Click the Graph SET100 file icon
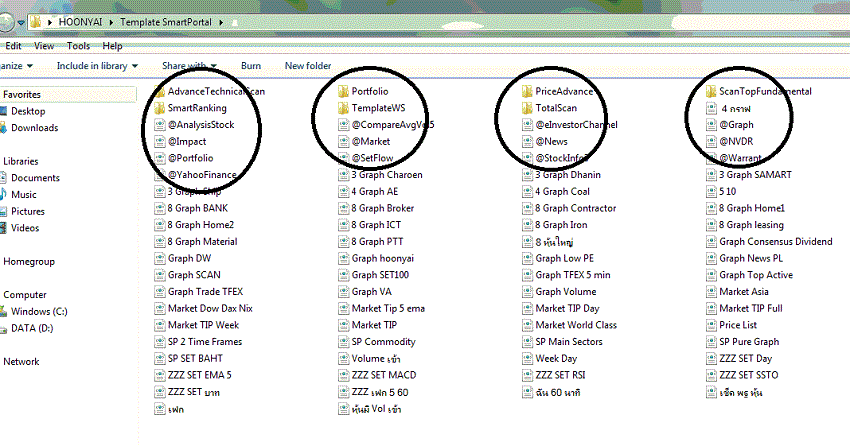 (x=343, y=275)
